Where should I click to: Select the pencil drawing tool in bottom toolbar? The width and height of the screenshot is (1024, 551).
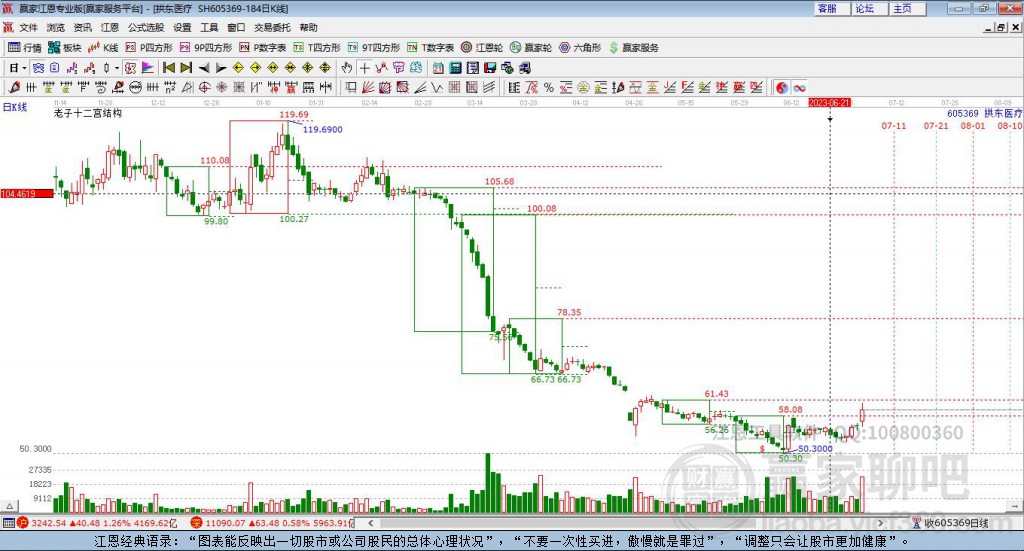pos(14,87)
